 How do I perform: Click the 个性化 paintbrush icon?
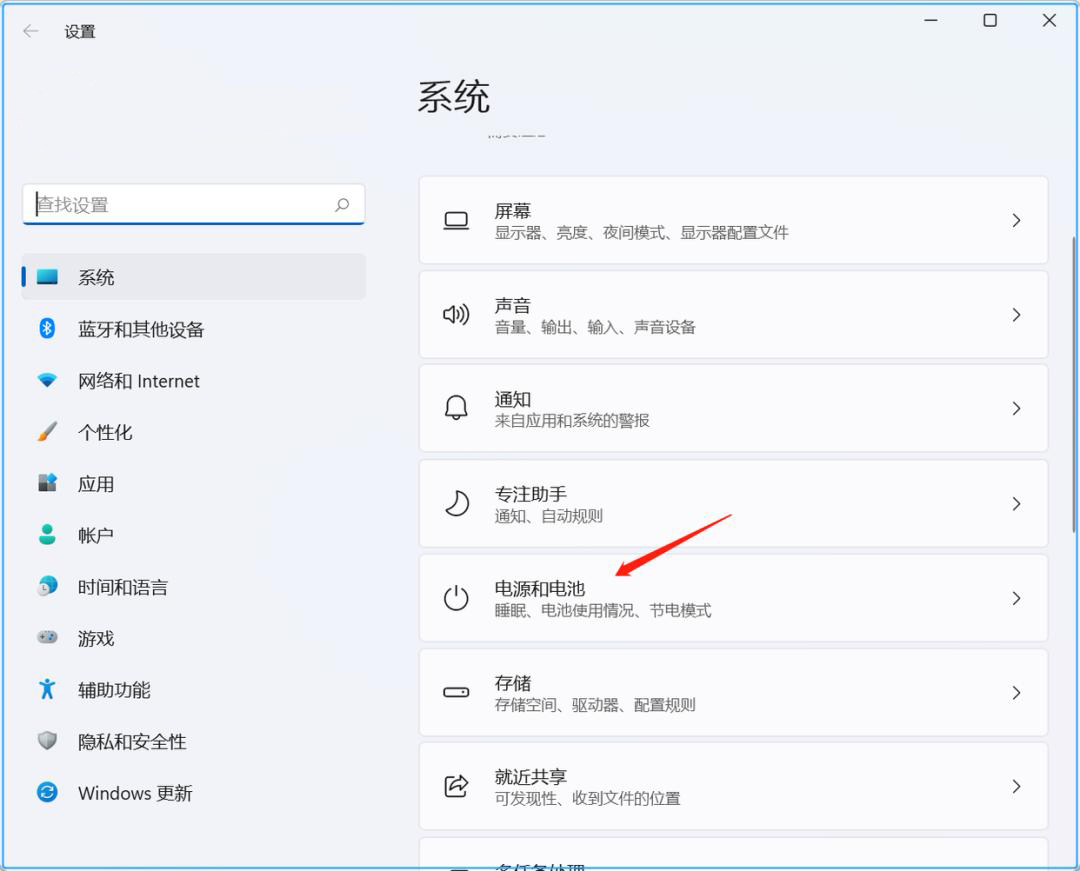pos(47,432)
